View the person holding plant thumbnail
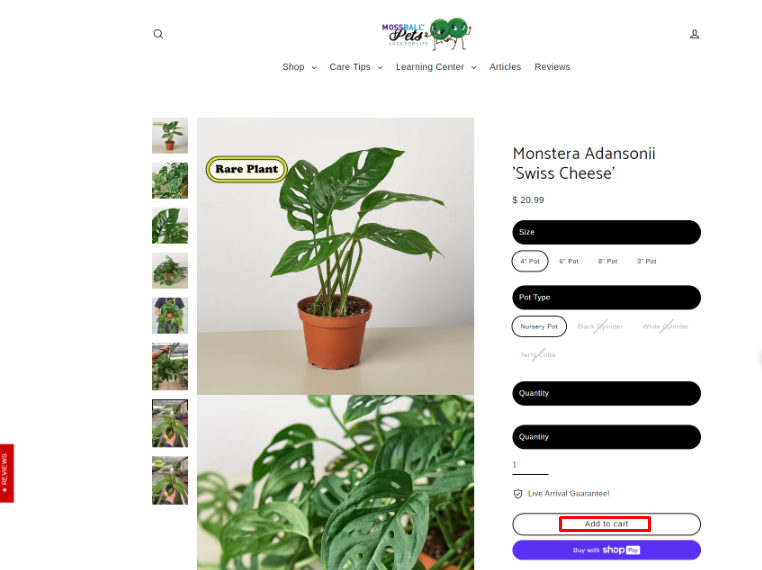 click(x=170, y=315)
